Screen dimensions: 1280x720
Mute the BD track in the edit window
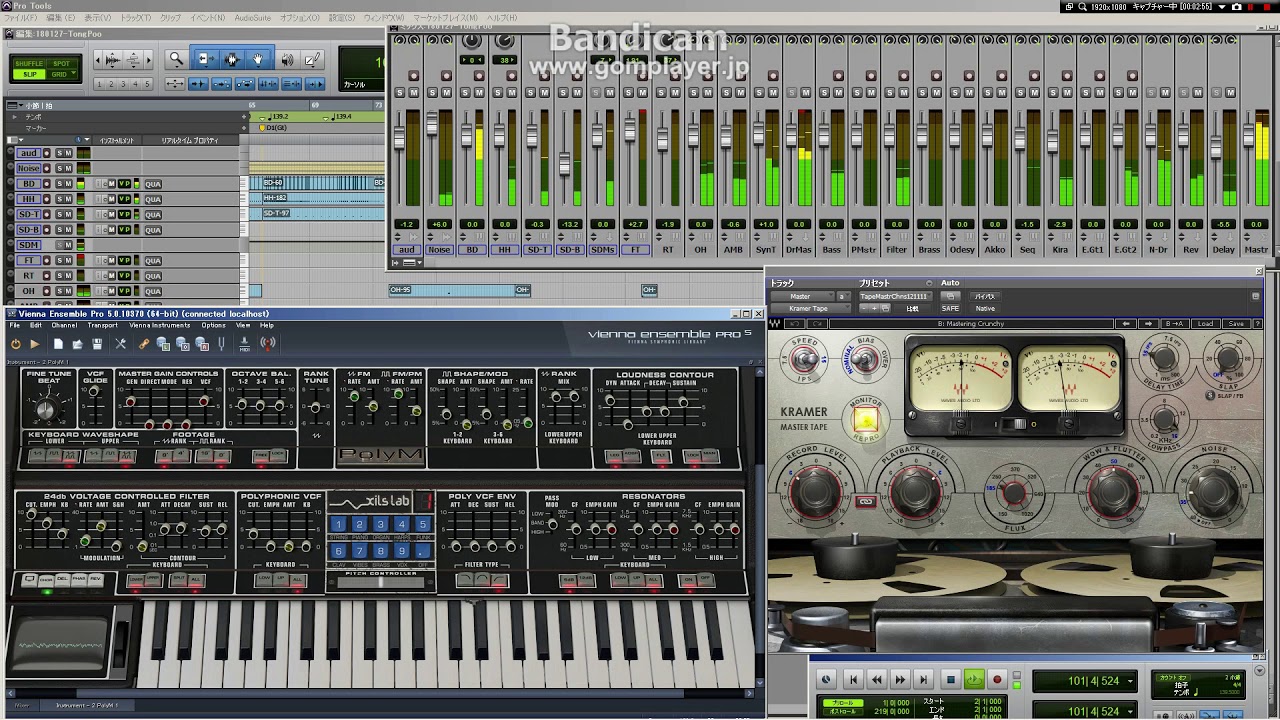pos(69,184)
